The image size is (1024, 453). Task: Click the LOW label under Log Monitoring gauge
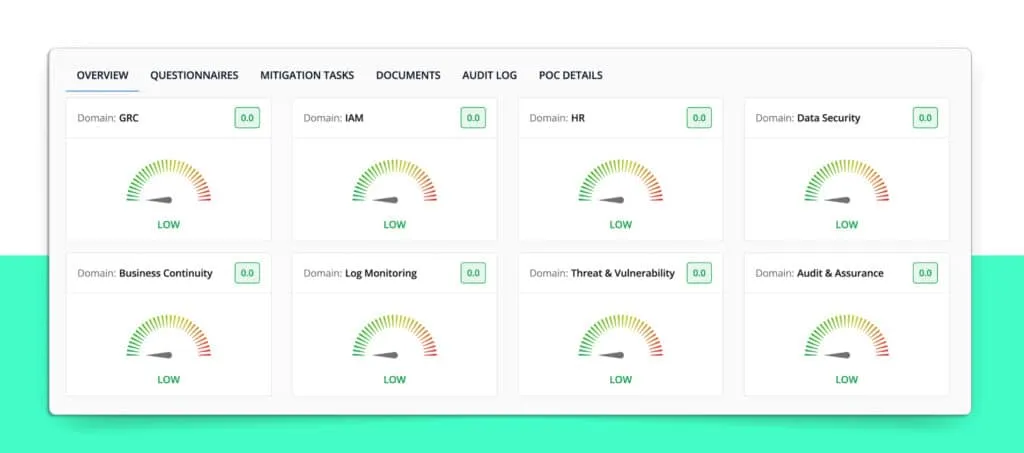[394, 379]
